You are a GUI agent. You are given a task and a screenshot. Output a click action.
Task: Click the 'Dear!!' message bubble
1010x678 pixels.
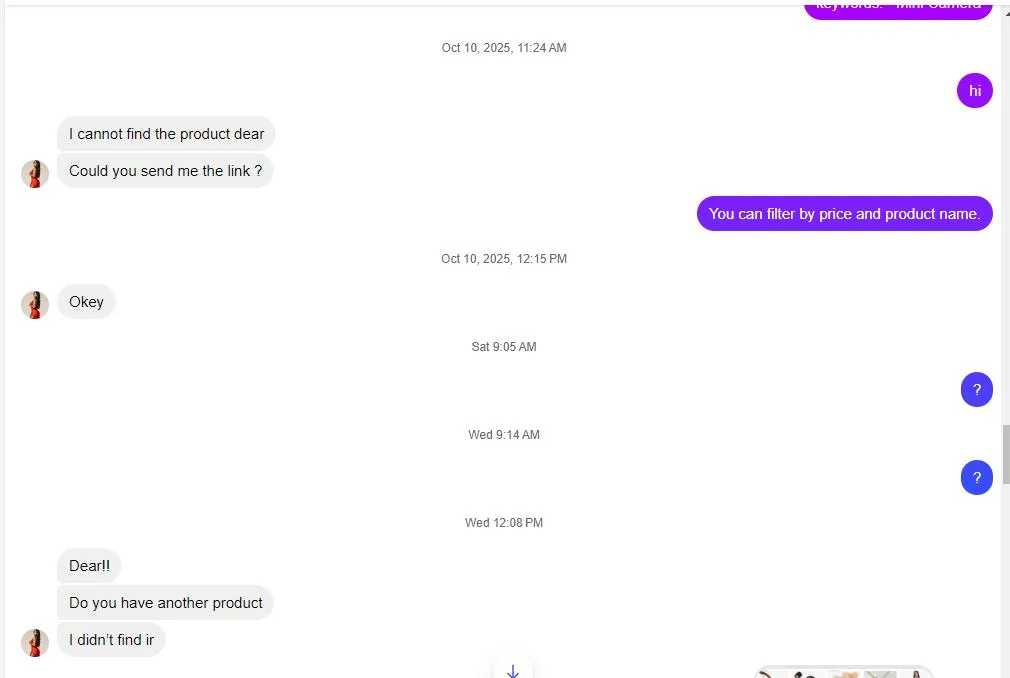[89, 566]
